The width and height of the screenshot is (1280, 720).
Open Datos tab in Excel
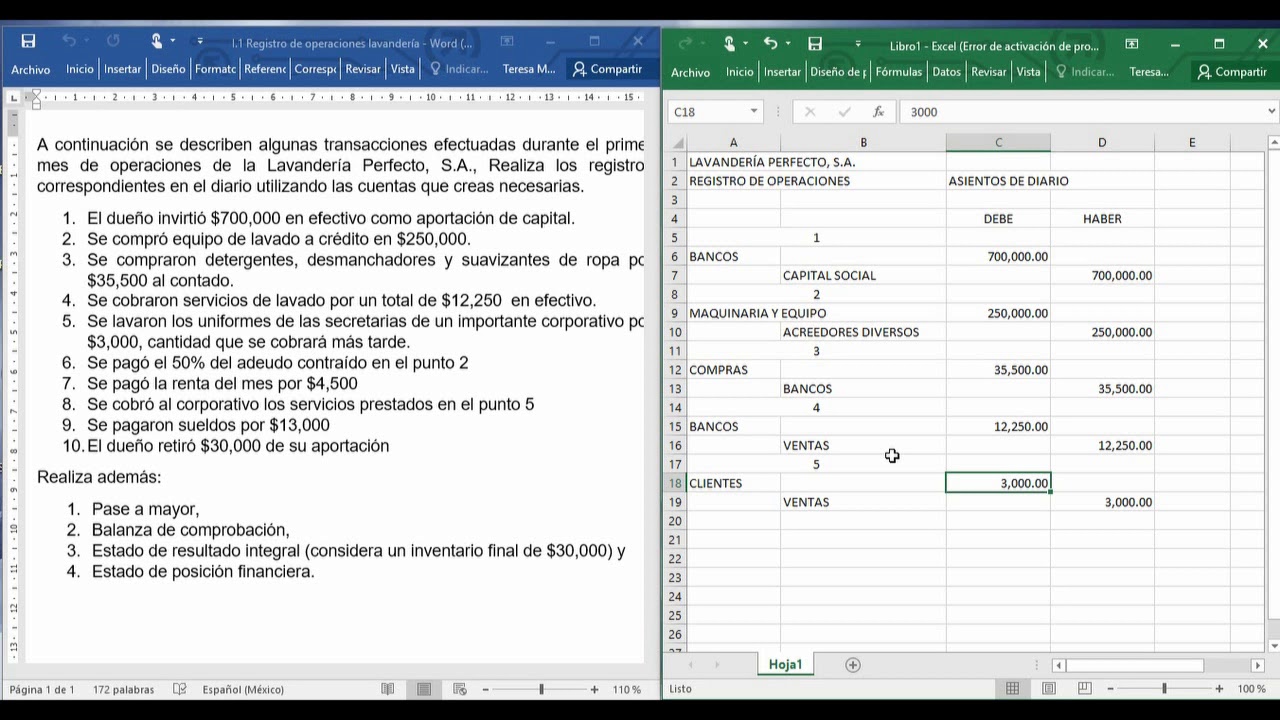(x=946, y=72)
